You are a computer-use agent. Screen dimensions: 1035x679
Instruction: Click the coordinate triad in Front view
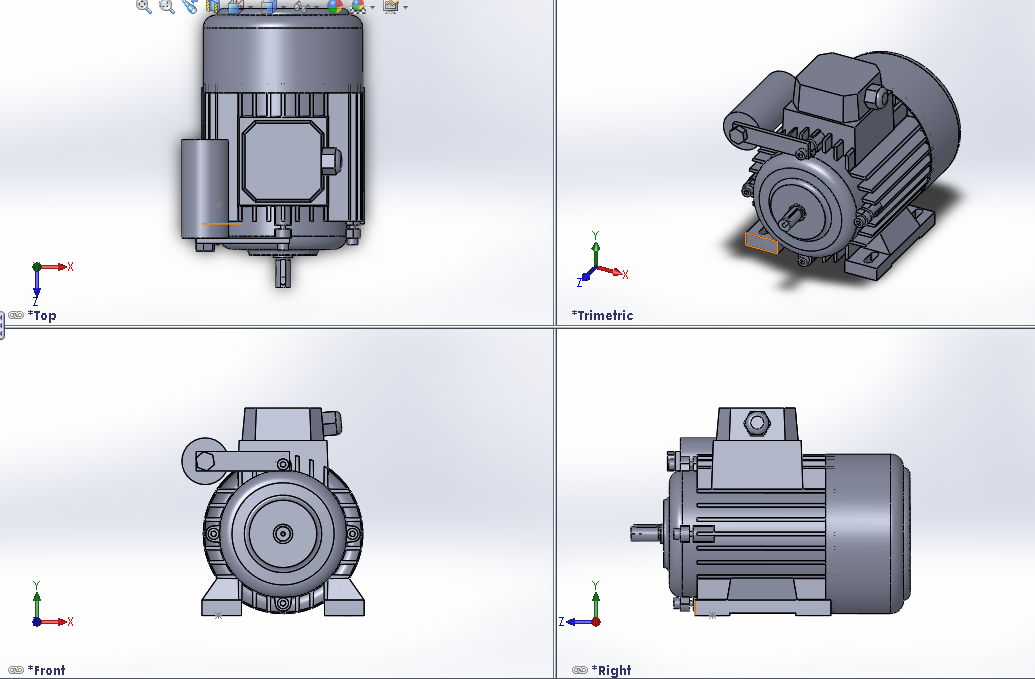tap(51, 604)
